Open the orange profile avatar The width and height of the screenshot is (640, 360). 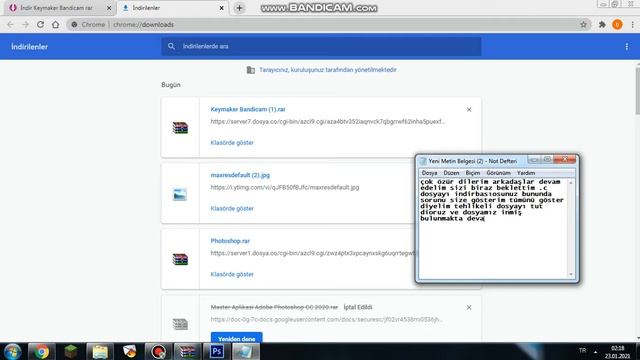coord(617,24)
